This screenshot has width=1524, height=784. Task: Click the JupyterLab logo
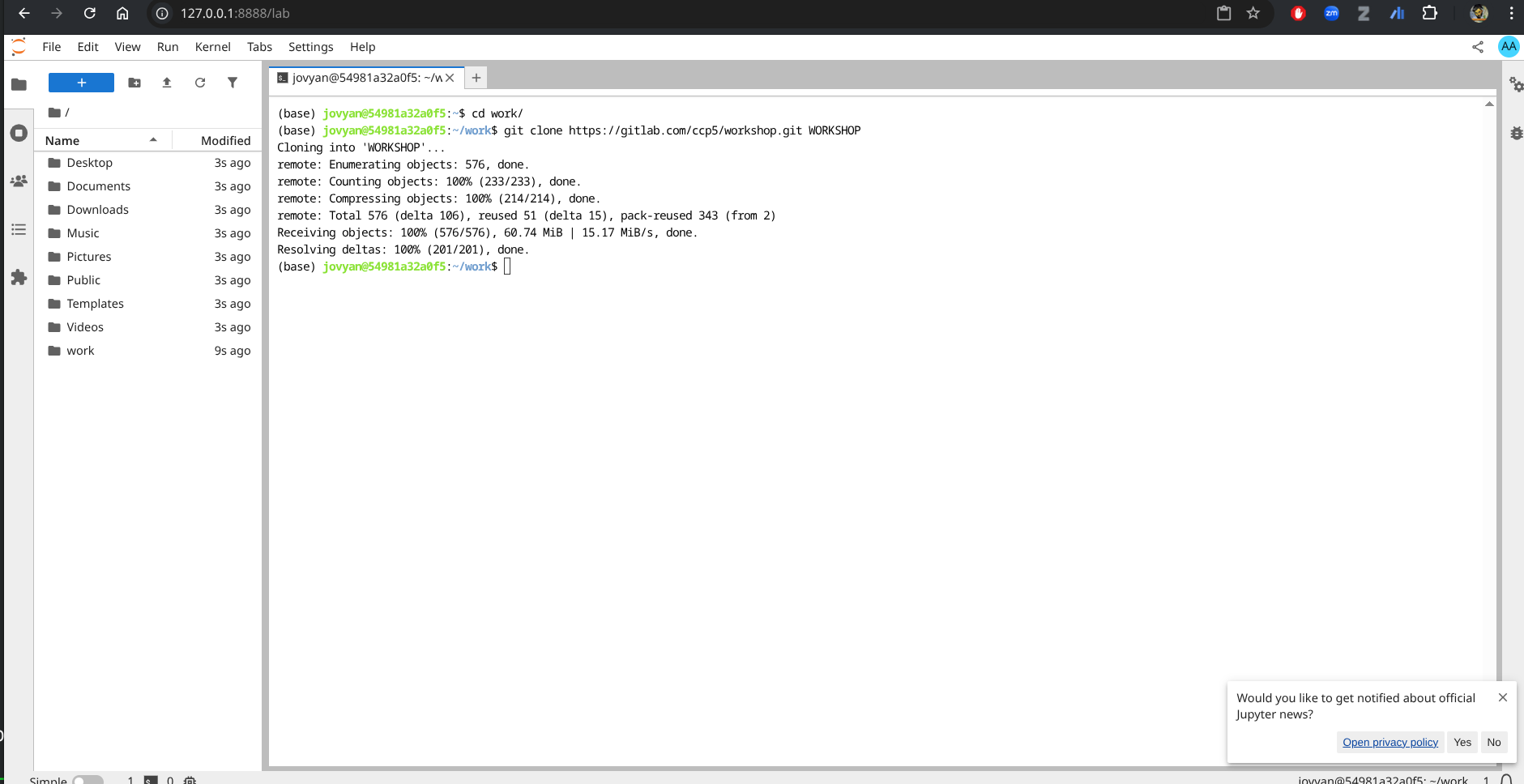point(19,47)
